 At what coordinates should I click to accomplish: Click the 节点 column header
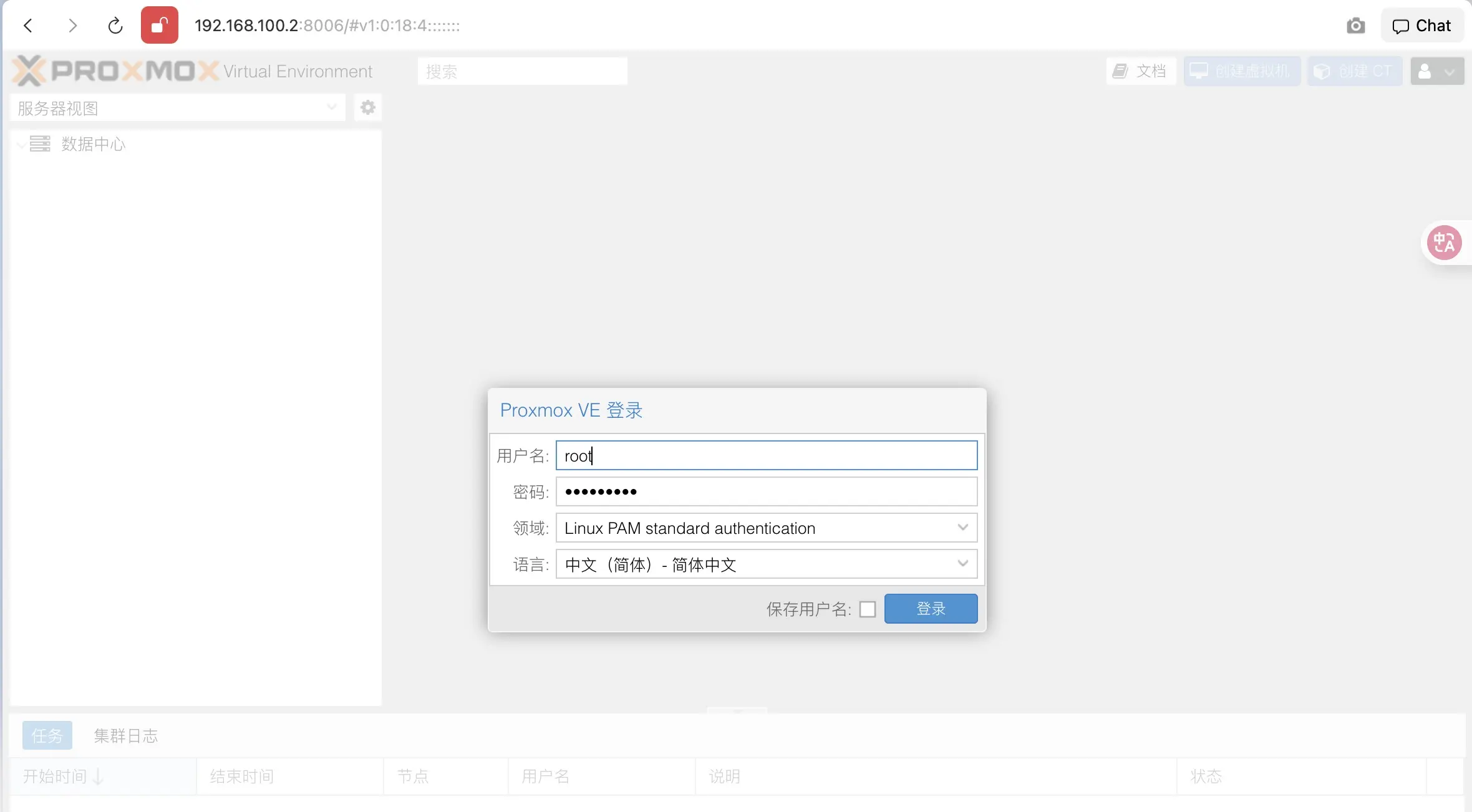(x=446, y=776)
